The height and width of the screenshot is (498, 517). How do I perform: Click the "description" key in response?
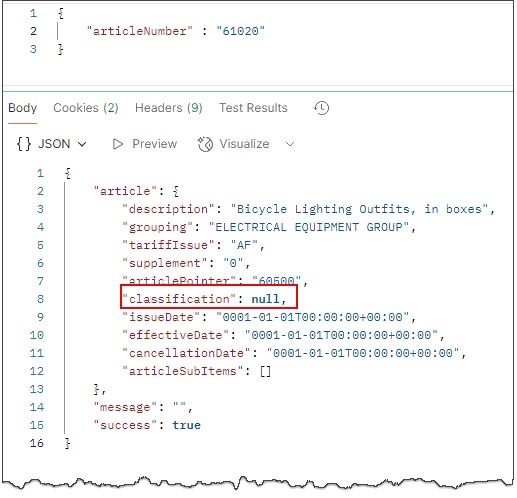[x=168, y=209]
